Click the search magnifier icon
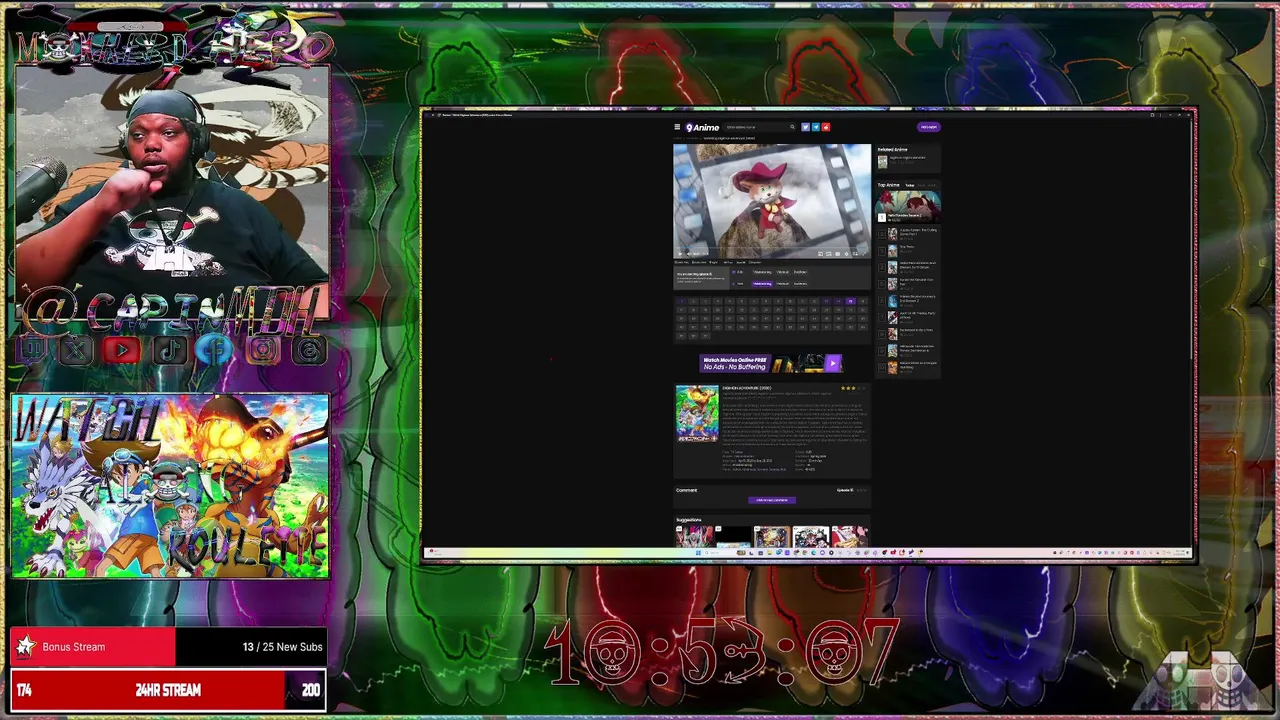The image size is (1280, 720). coord(792,127)
